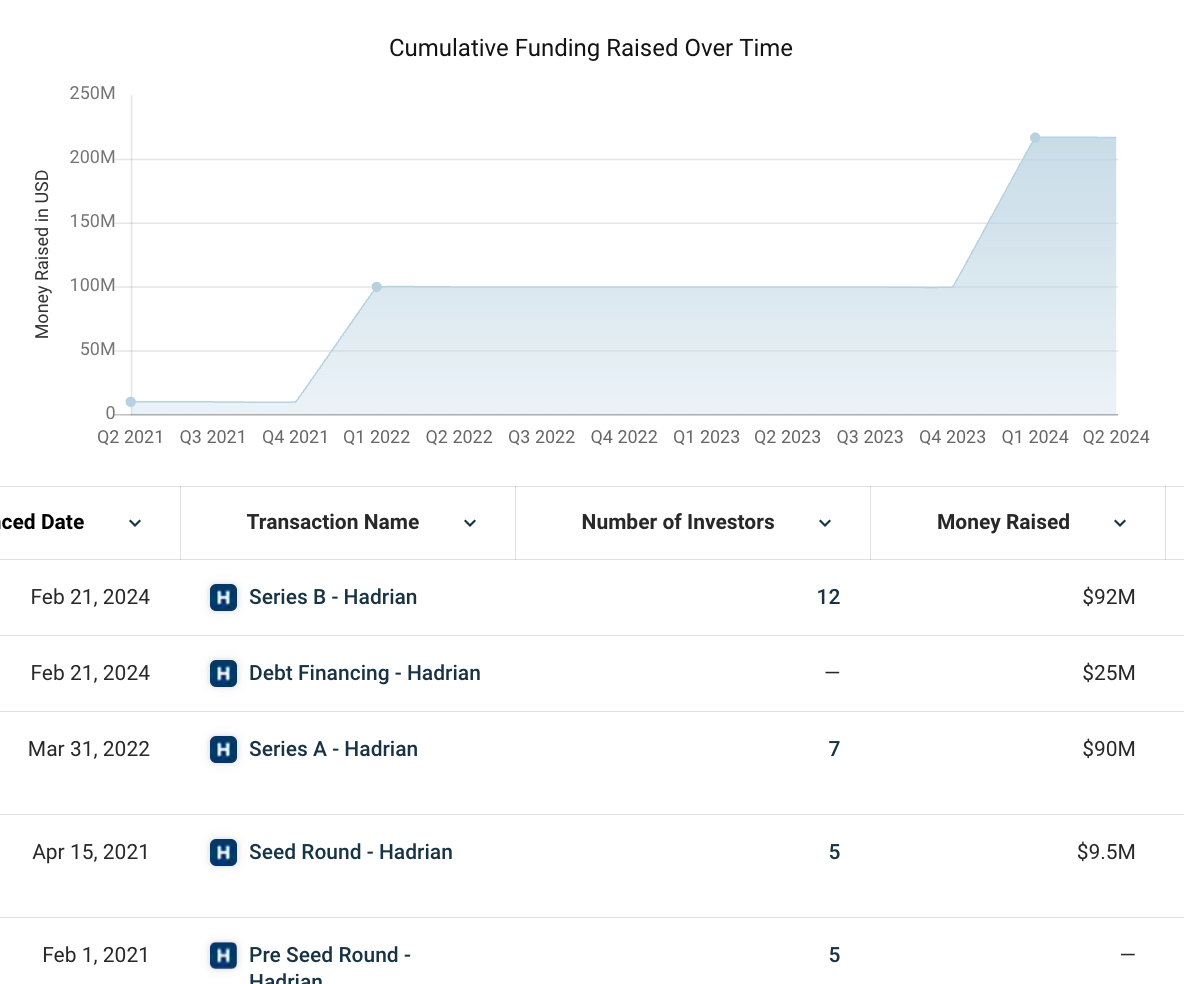Click Hadrian logo icon in Series A row
The height and width of the screenshot is (984, 1184).
[x=224, y=749]
